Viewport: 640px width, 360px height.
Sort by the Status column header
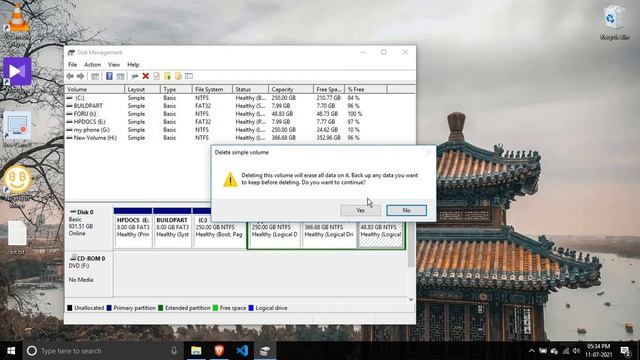click(251, 89)
